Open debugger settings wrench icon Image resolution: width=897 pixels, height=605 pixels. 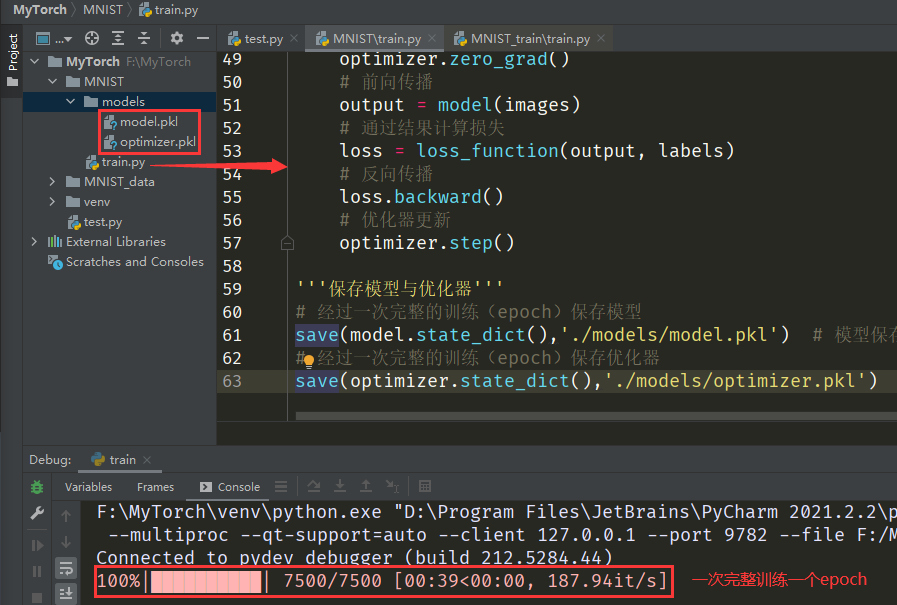point(37,514)
